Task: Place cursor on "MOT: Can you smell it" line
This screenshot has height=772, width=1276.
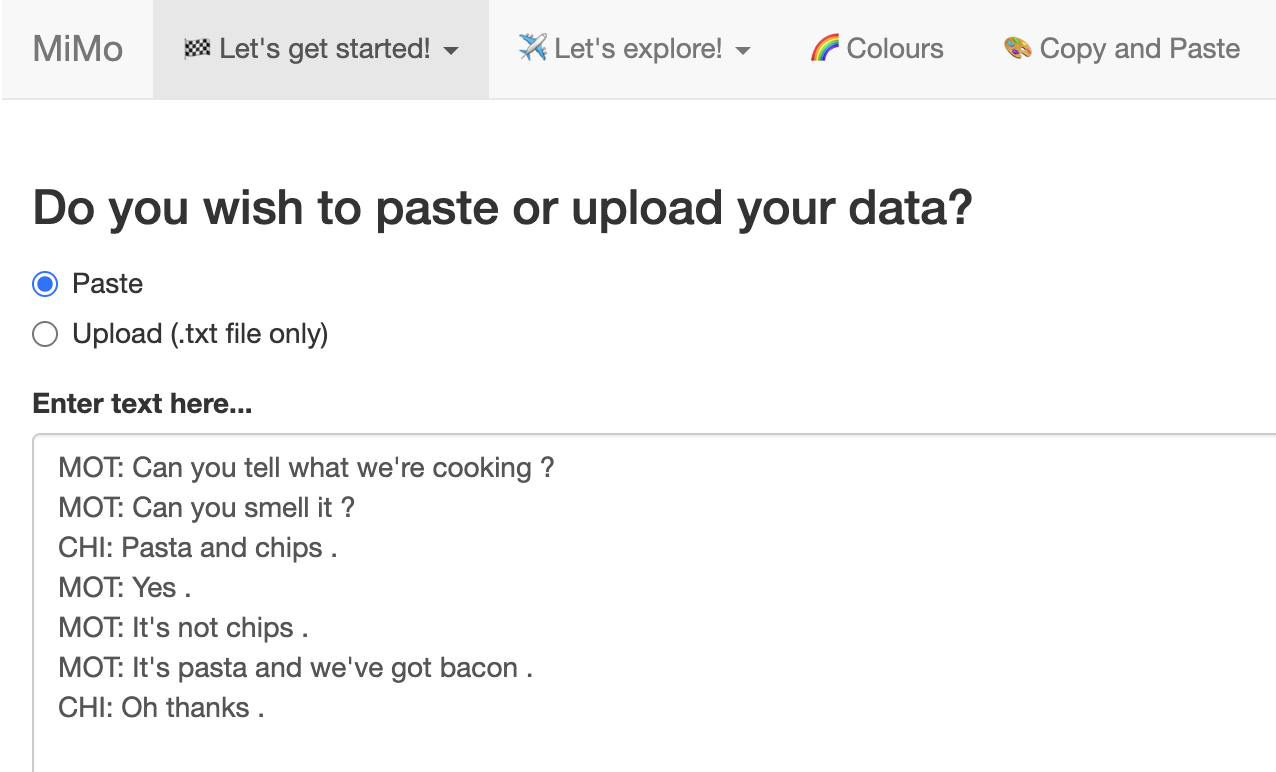Action: pos(206,508)
